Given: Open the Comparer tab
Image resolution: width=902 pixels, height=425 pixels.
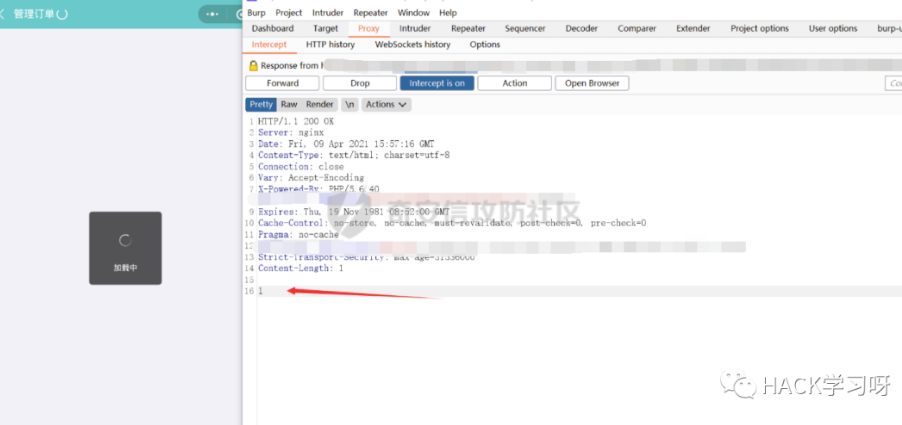Looking at the screenshot, I should pyautogui.click(x=637, y=28).
